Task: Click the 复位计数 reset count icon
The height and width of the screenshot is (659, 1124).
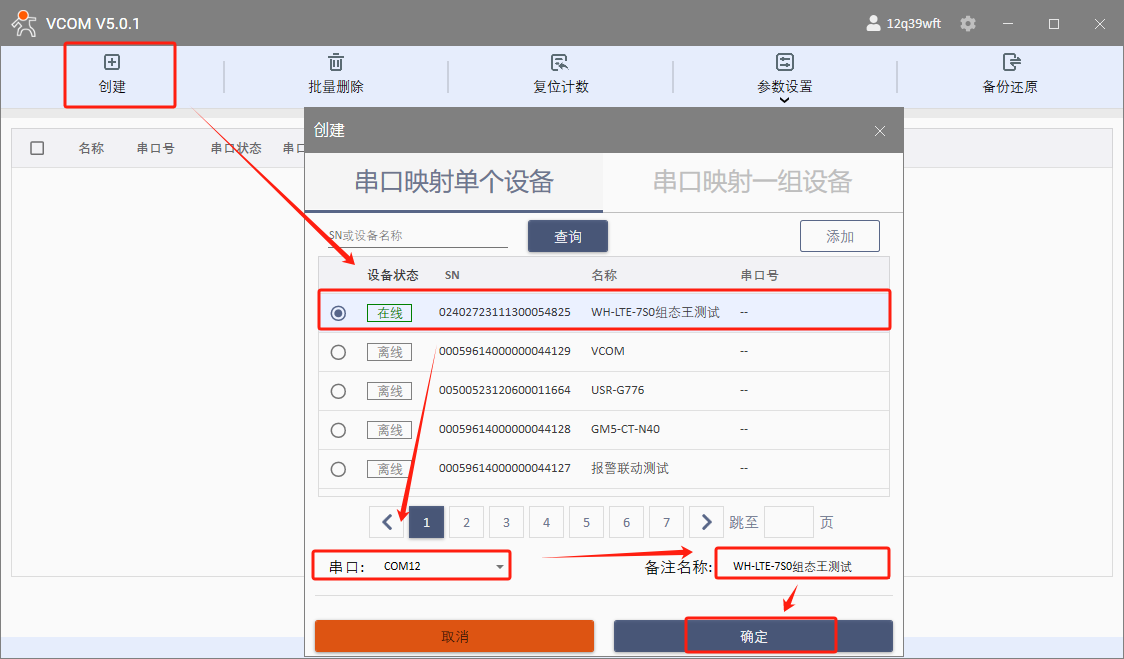Action: [x=560, y=63]
